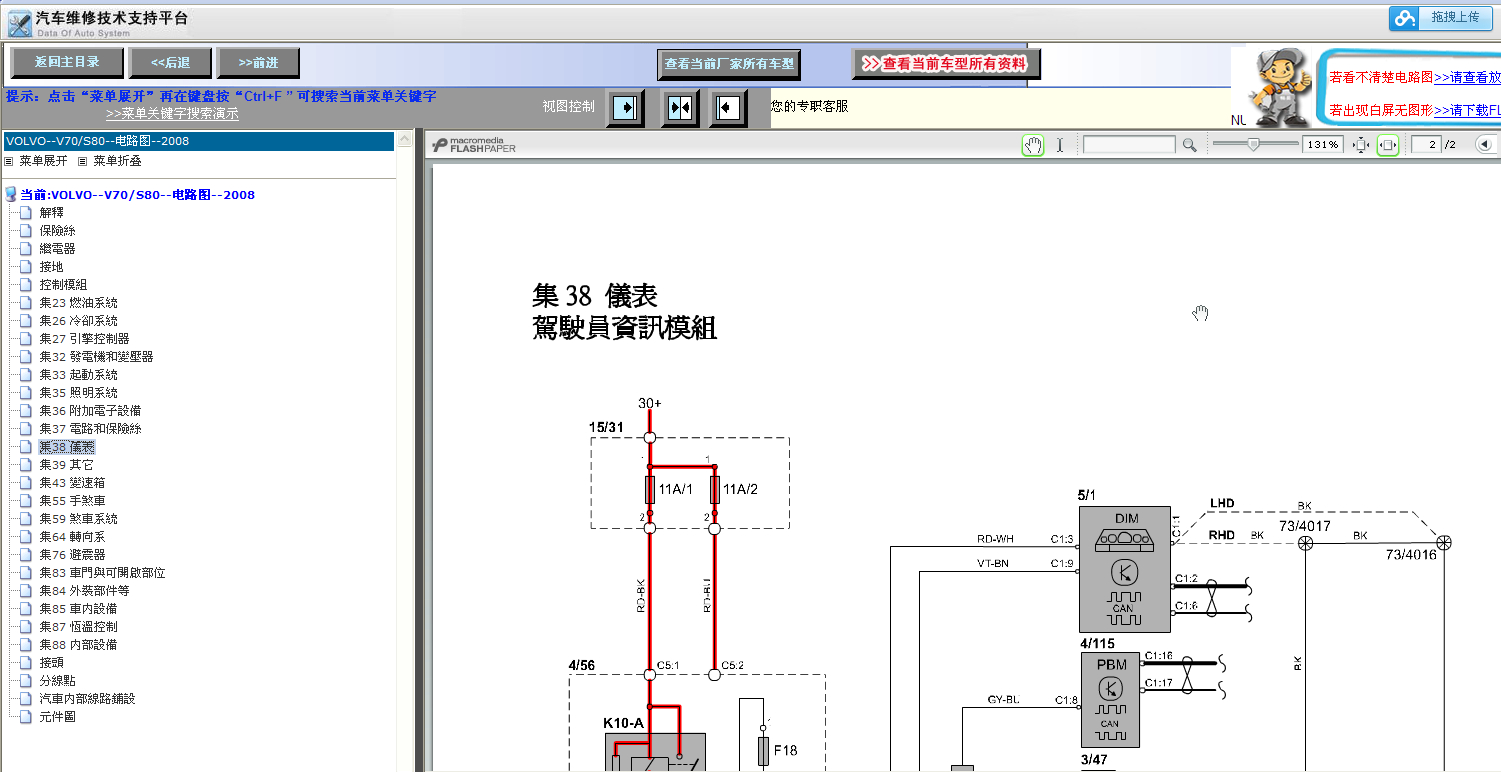Viewport: 1501px width, 772px height.
Task: Click the magnifier search icon in FlashPaper
Action: pyautogui.click(x=1189, y=145)
